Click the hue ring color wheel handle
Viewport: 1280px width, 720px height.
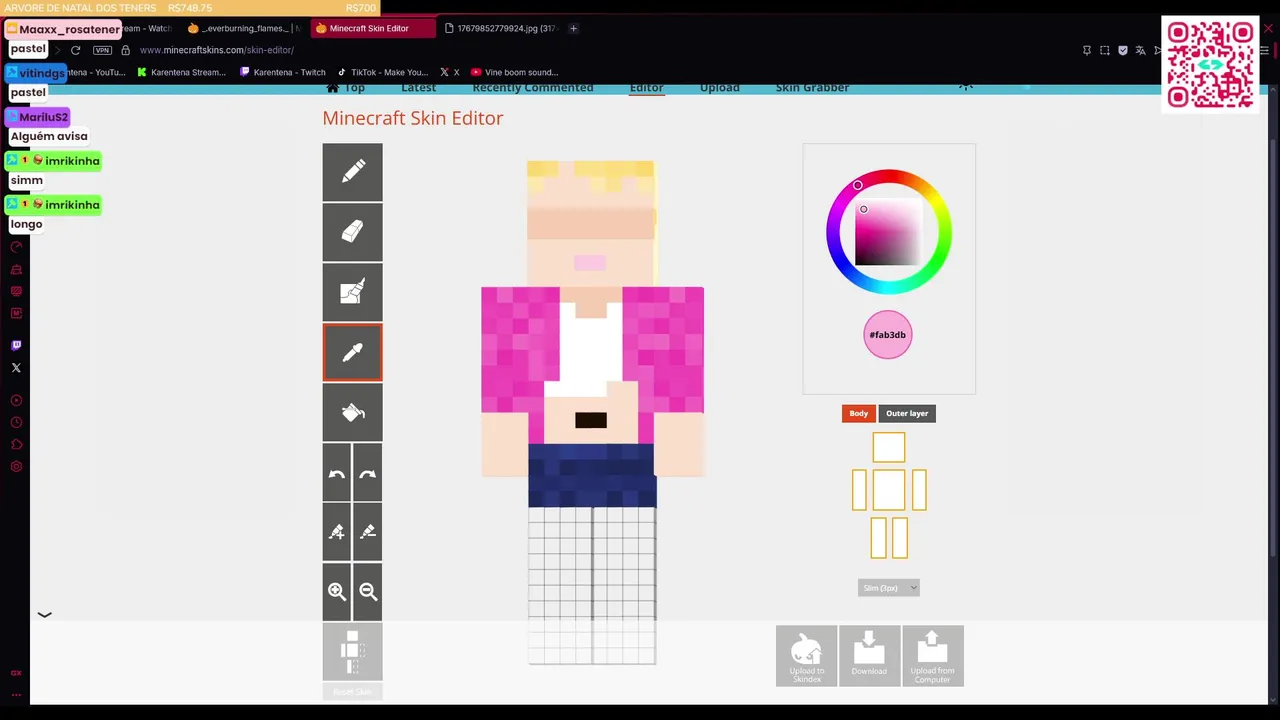[x=857, y=185]
